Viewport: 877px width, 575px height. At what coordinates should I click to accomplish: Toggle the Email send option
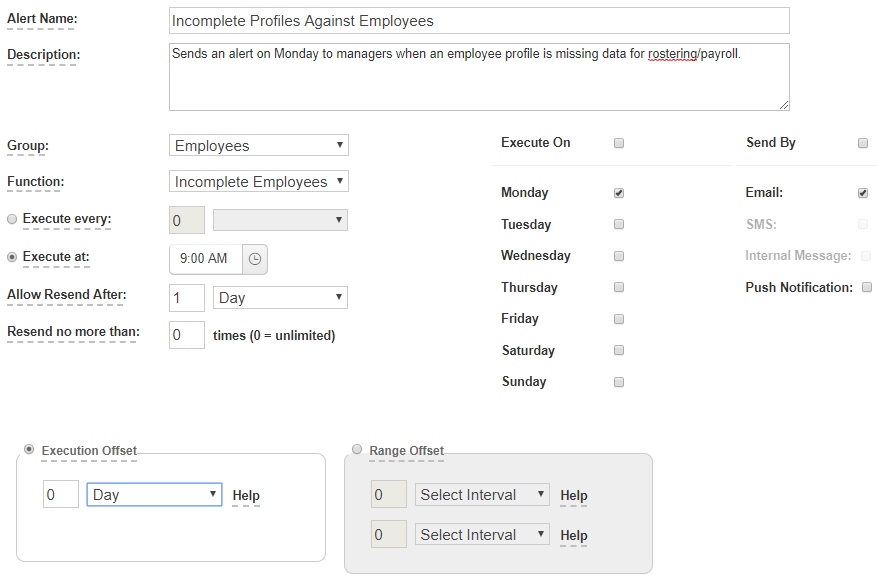pyautogui.click(x=863, y=193)
